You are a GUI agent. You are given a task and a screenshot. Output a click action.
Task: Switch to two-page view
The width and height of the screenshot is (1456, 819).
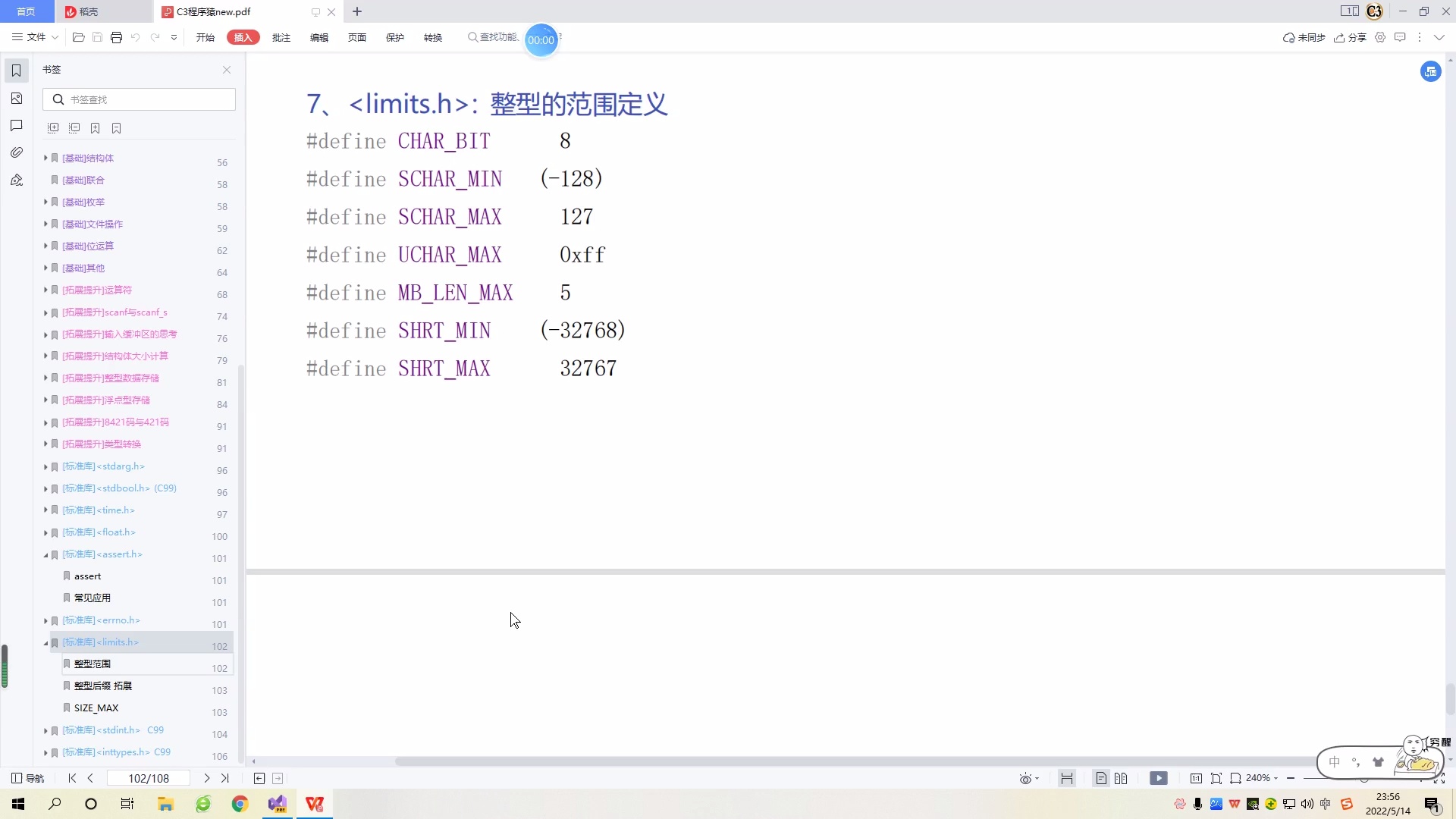(1121, 778)
